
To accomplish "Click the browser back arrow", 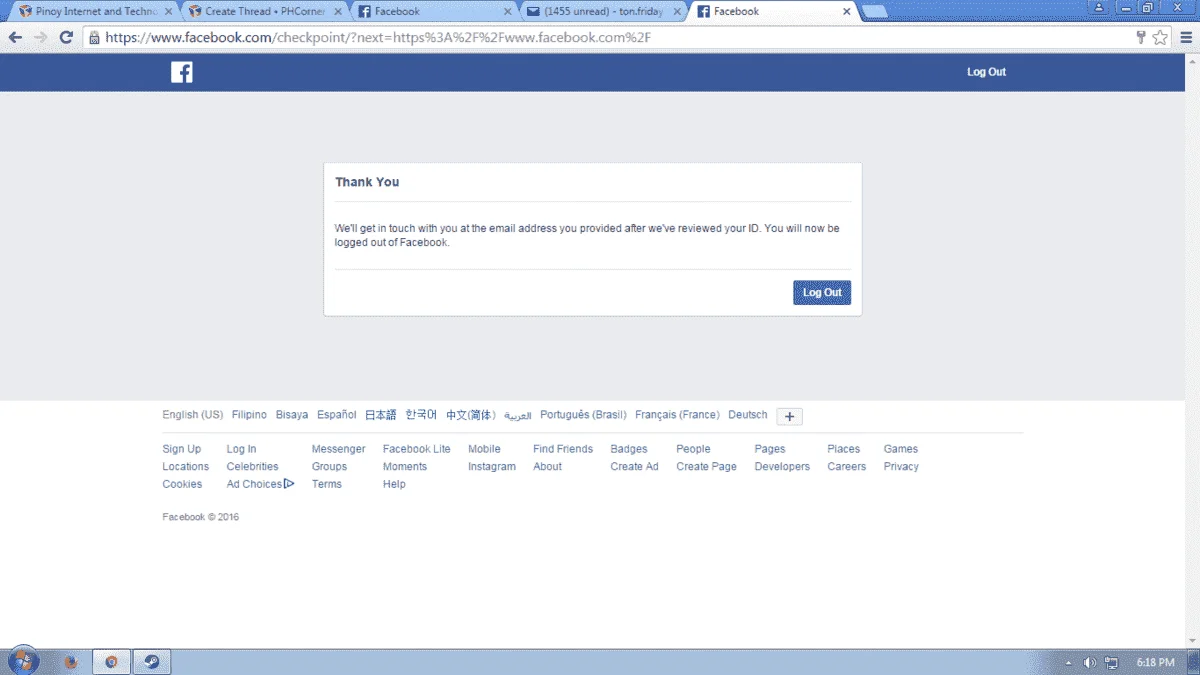I will tap(15, 37).
